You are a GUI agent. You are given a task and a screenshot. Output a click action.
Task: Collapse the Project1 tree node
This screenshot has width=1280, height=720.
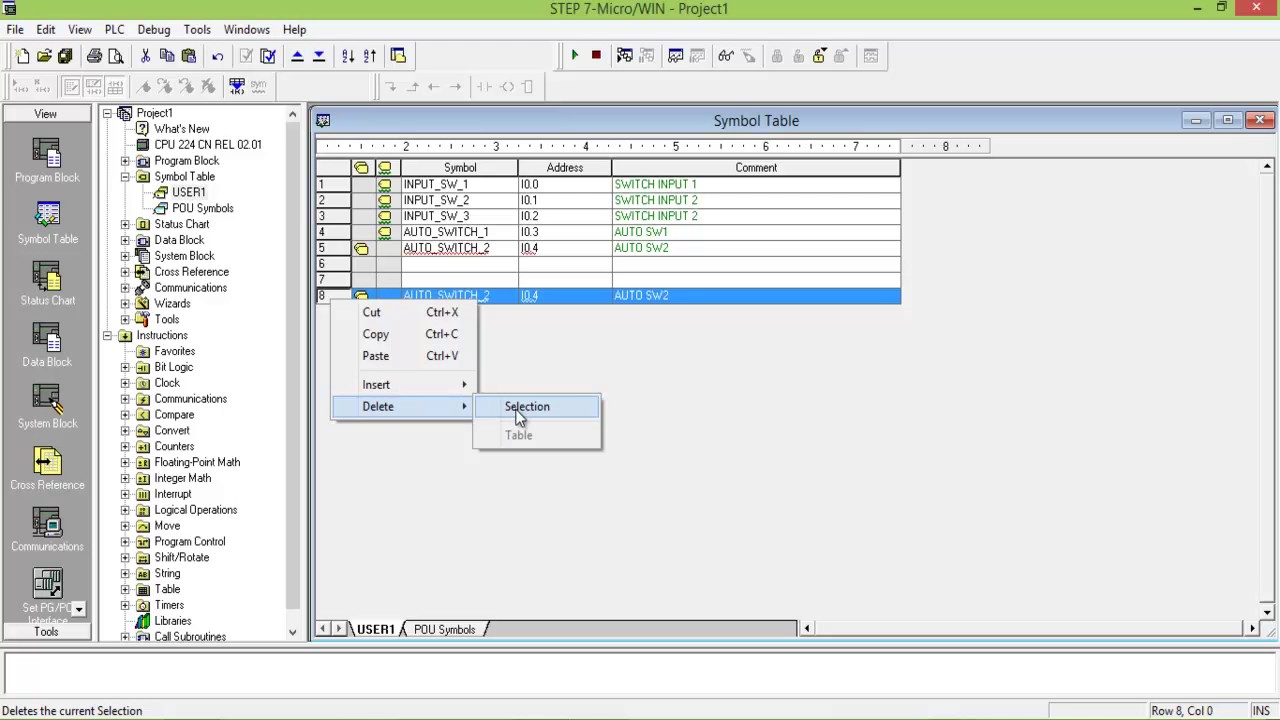coord(108,113)
